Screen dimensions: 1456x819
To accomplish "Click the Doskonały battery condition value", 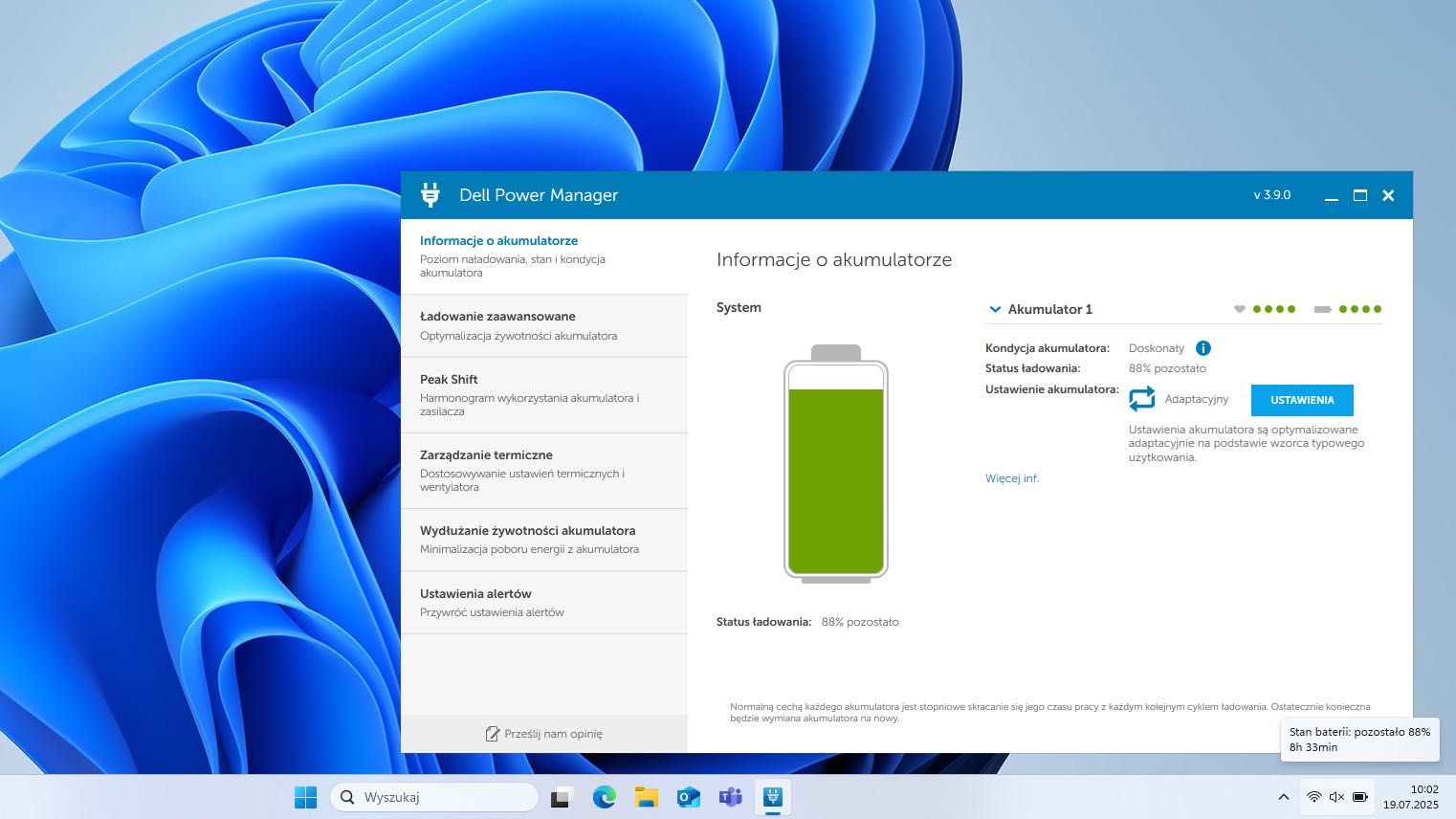I will coord(1157,348).
